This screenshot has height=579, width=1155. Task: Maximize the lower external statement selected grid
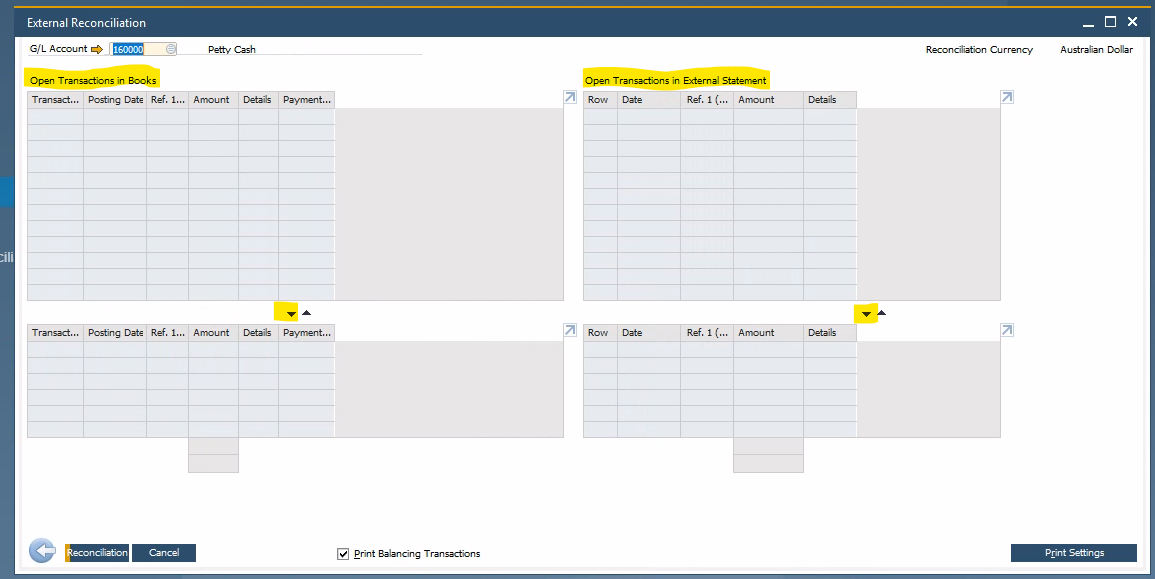pyautogui.click(x=1007, y=330)
